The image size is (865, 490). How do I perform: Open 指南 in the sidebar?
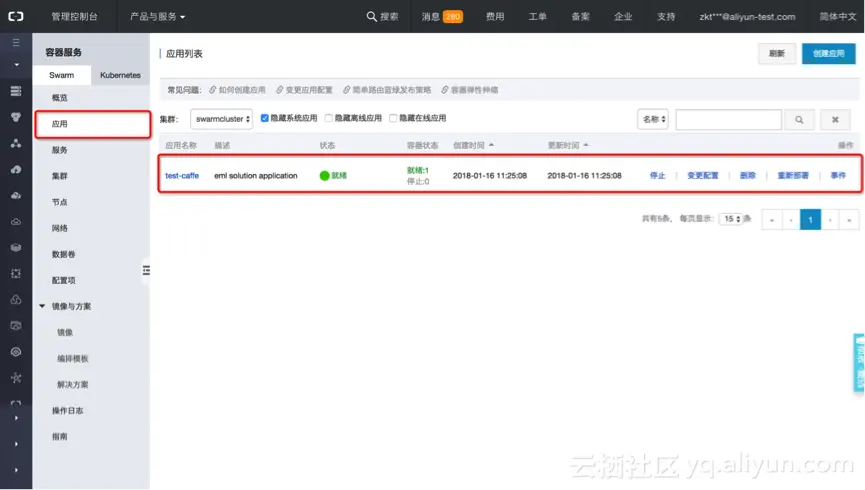[60, 436]
